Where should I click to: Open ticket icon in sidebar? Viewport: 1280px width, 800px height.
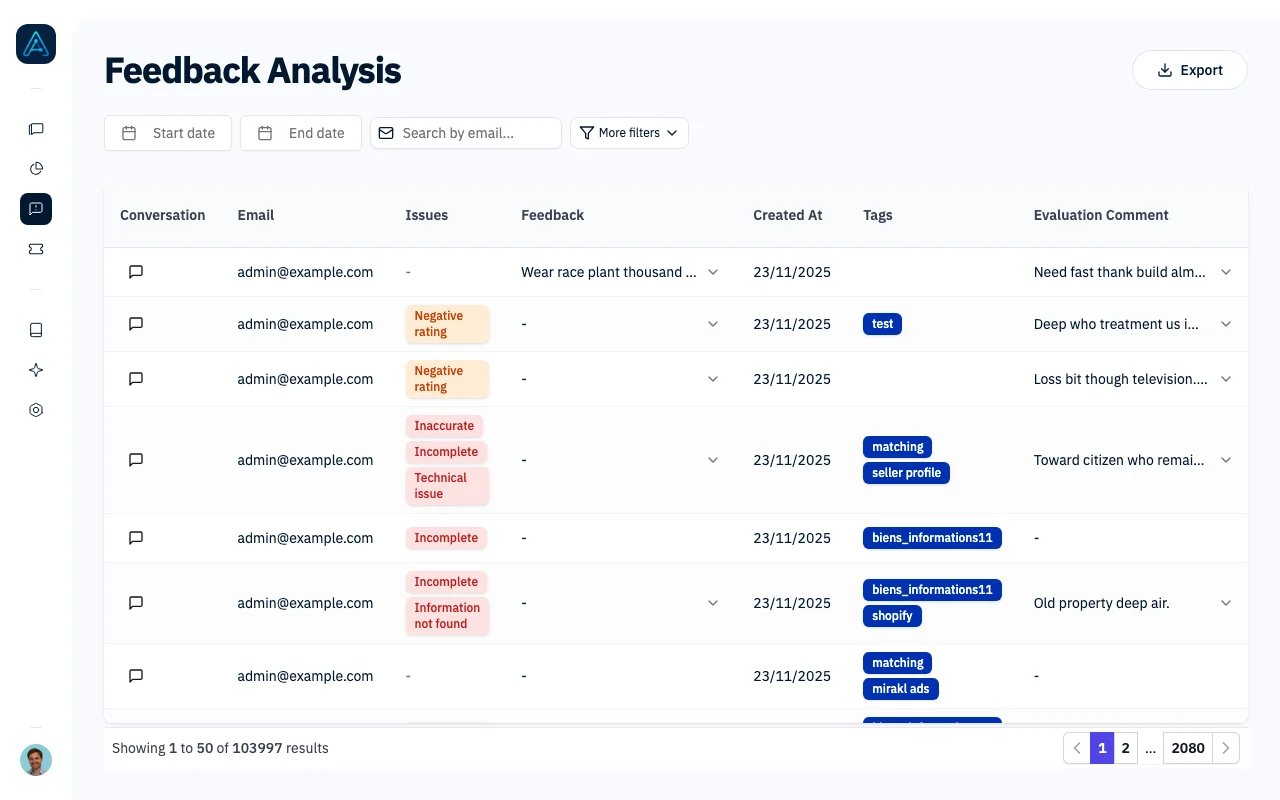[36, 249]
